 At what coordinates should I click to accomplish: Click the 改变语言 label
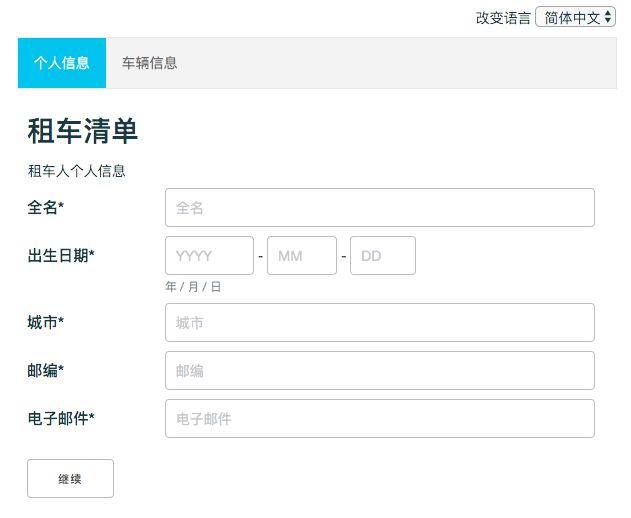503,18
